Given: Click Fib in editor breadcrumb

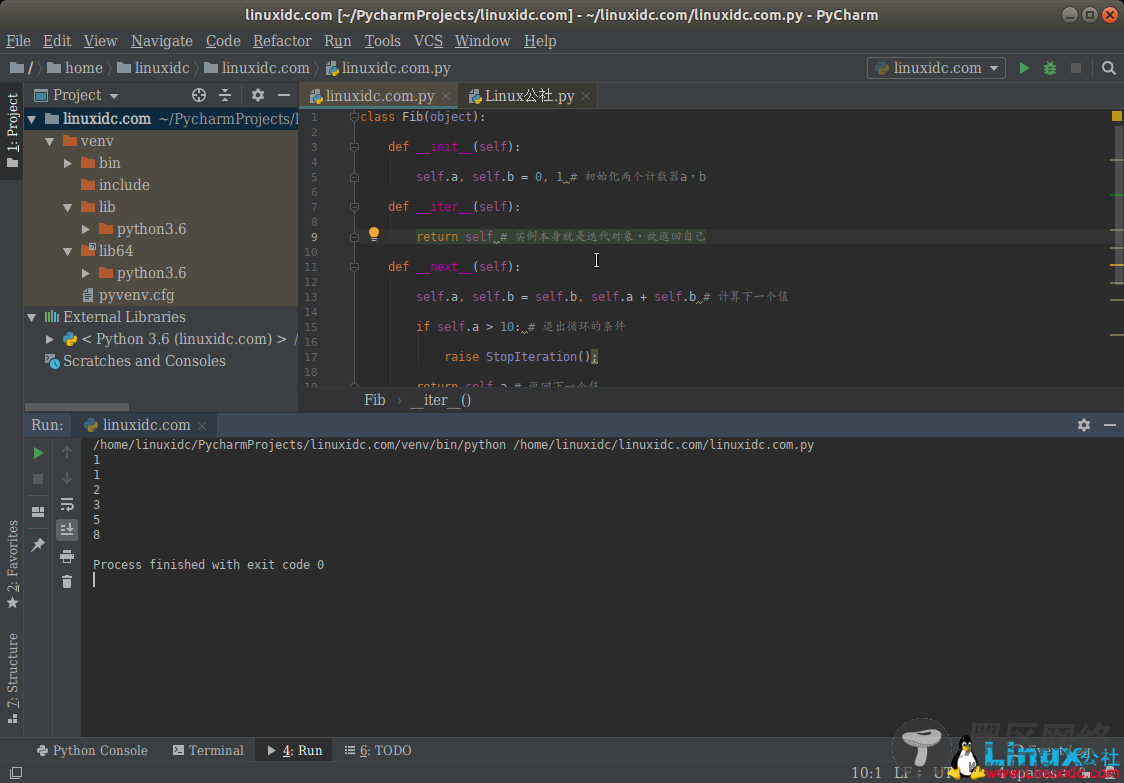Looking at the screenshot, I should click(374, 400).
